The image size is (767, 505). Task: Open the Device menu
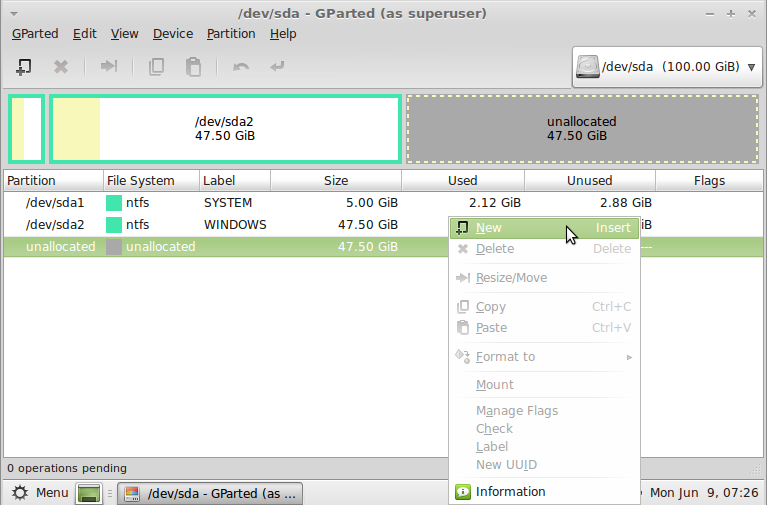(173, 34)
